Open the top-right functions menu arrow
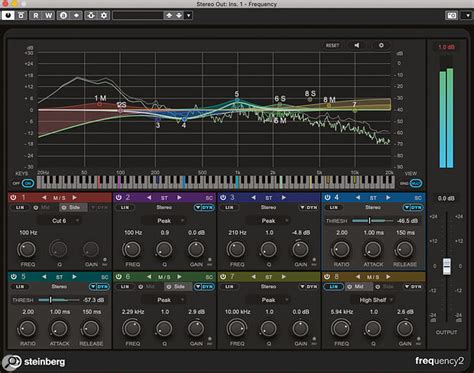Viewport: 474px width, 373px height. pyautogui.click(x=467, y=15)
